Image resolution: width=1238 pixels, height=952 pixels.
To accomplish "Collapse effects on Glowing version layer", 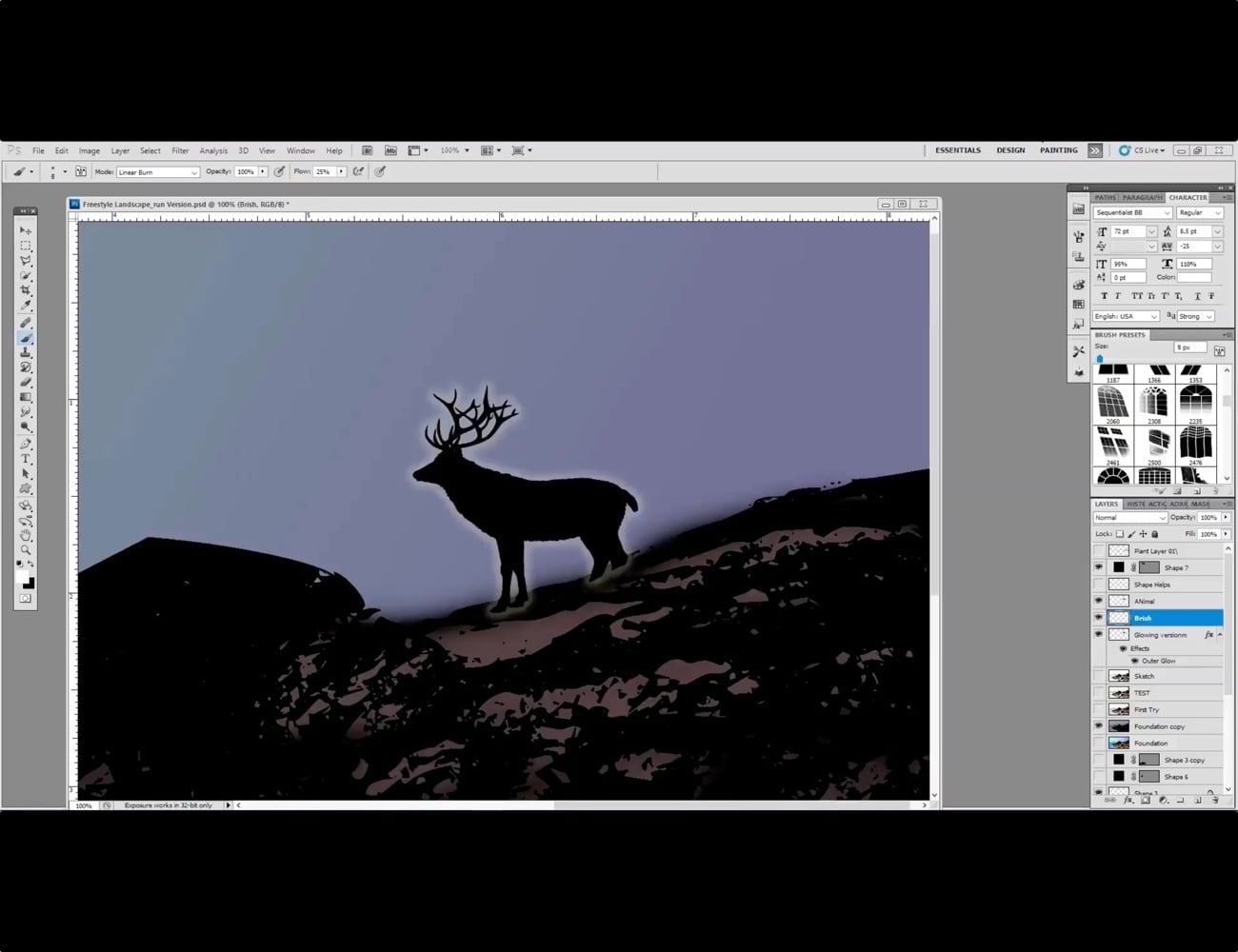I will coord(1220,635).
